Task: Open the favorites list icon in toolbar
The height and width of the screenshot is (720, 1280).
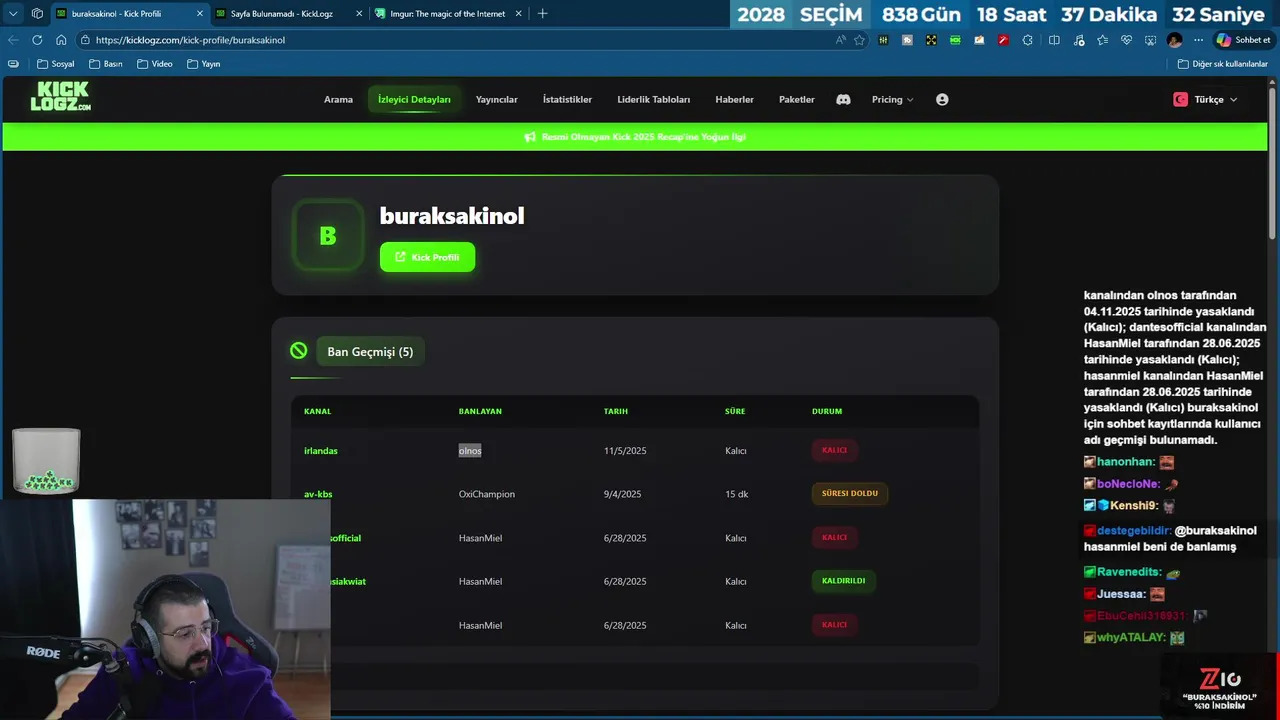Action: [x=1102, y=40]
